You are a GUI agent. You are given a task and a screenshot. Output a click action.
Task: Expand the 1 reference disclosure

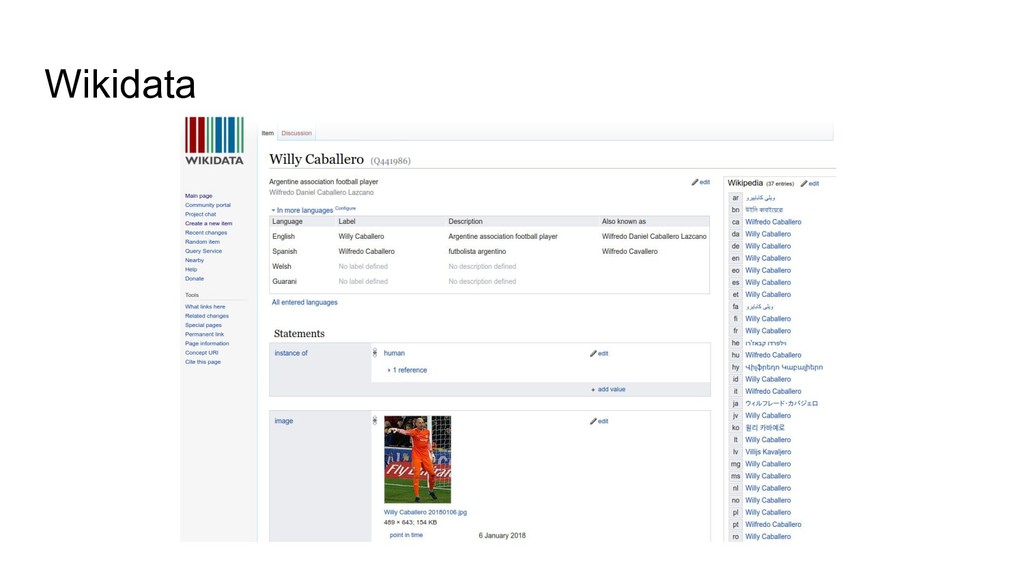coord(408,370)
